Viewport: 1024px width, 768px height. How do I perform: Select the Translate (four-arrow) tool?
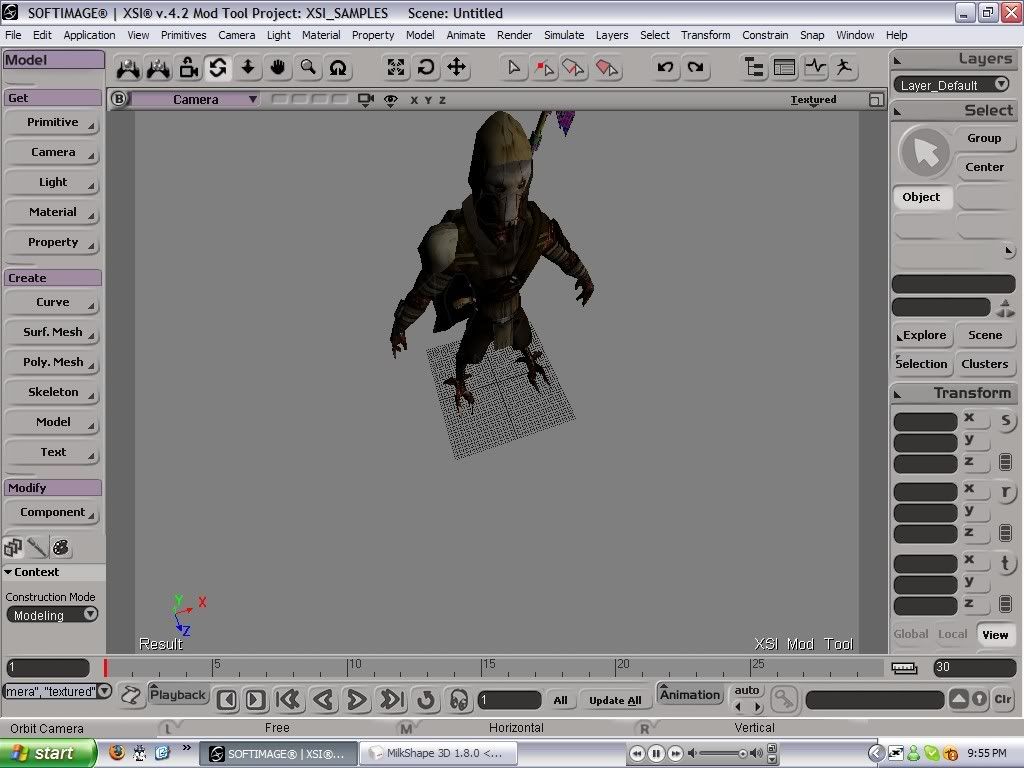click(x=456, y=67)
